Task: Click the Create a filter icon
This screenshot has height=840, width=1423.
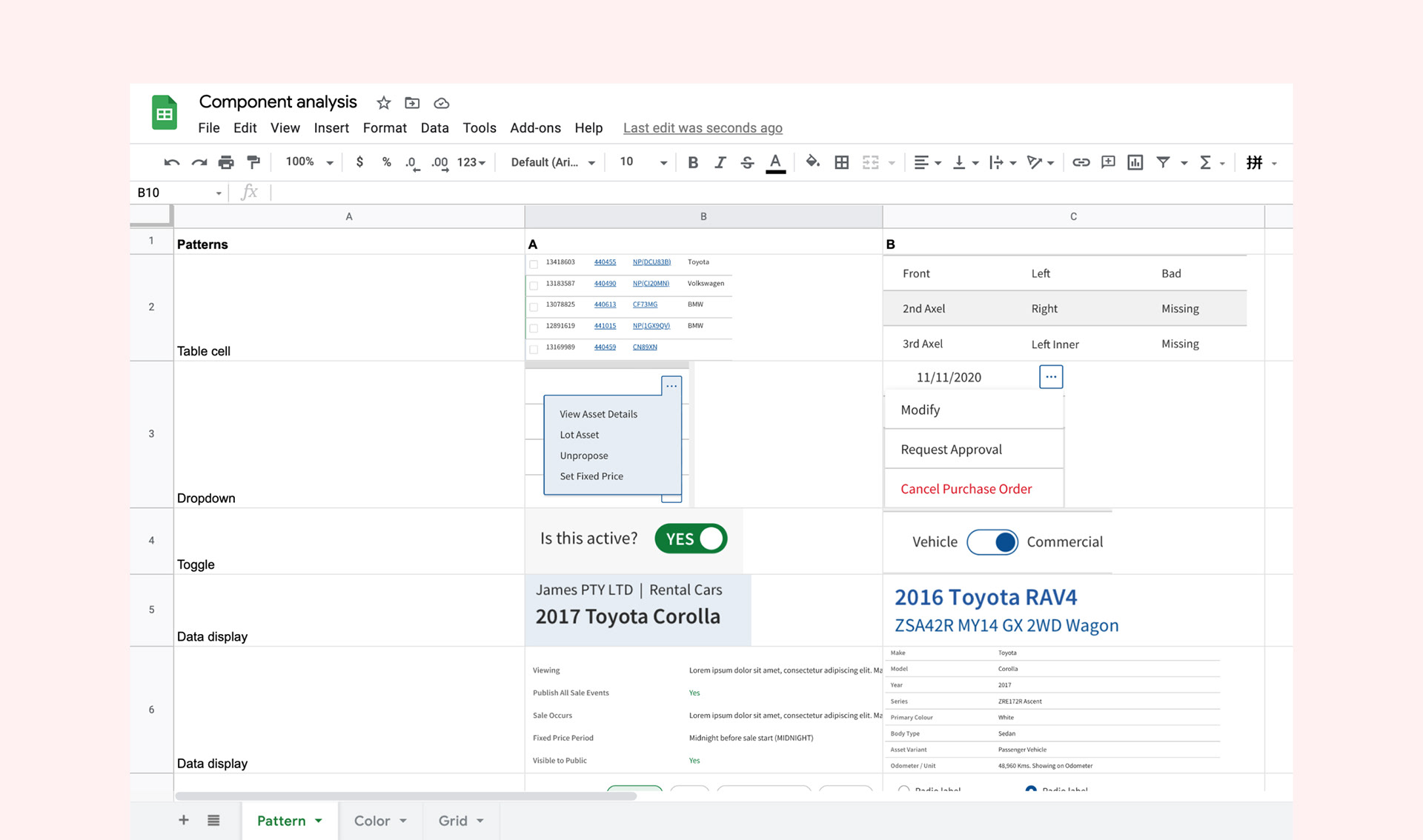Action: [x=1163, y=162]
